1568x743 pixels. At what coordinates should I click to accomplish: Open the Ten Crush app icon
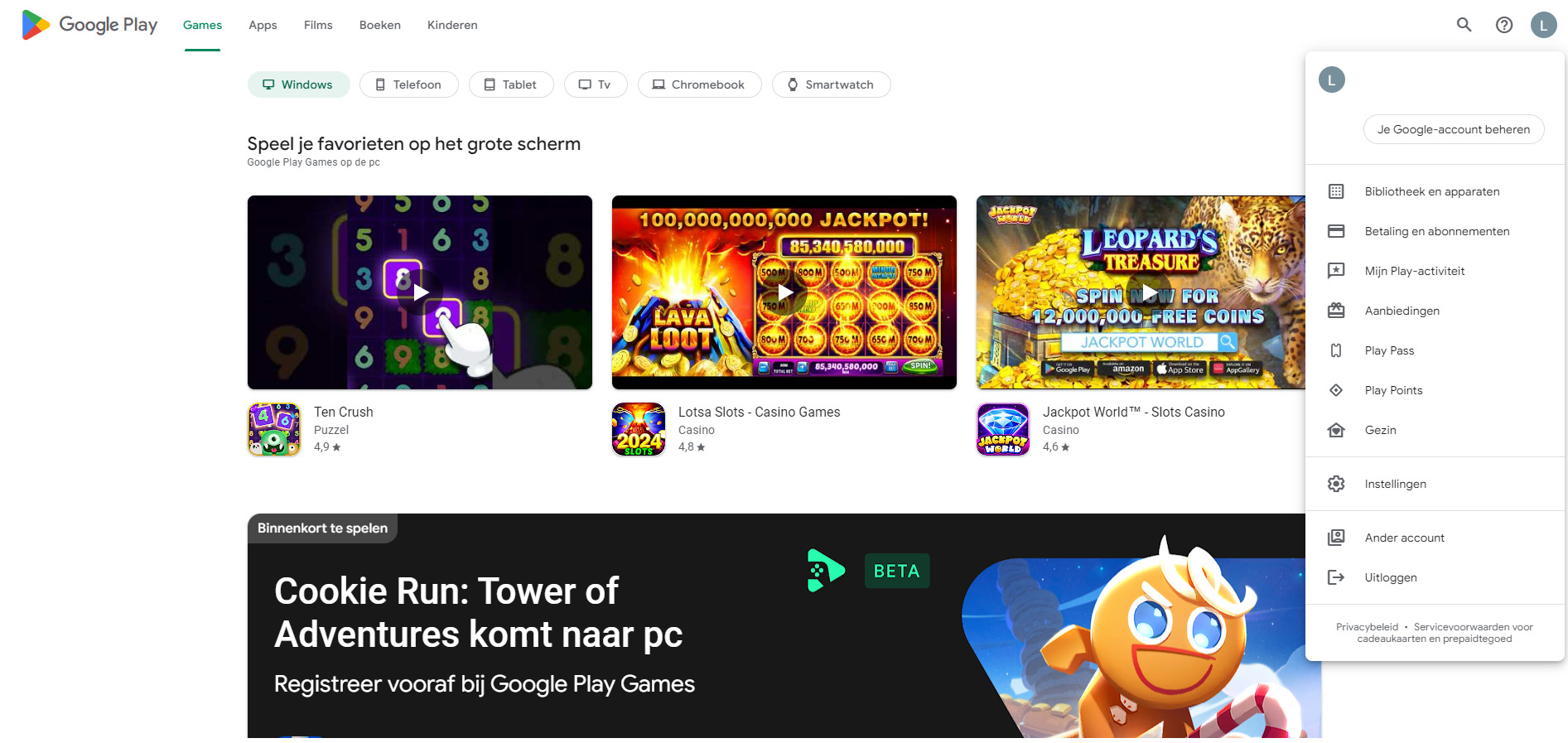(274, 429)
